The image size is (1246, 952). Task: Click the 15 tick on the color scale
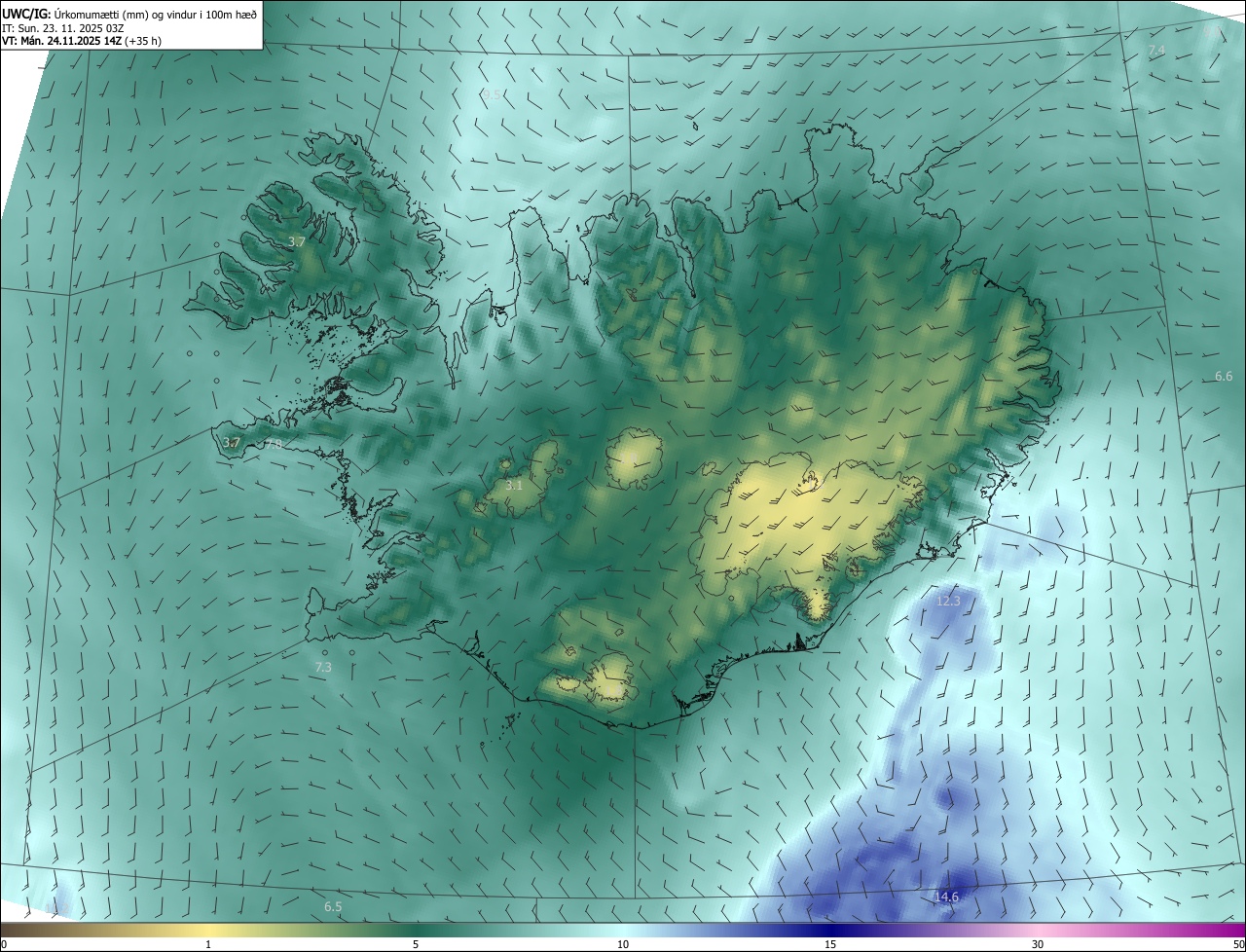coord(830,944)
